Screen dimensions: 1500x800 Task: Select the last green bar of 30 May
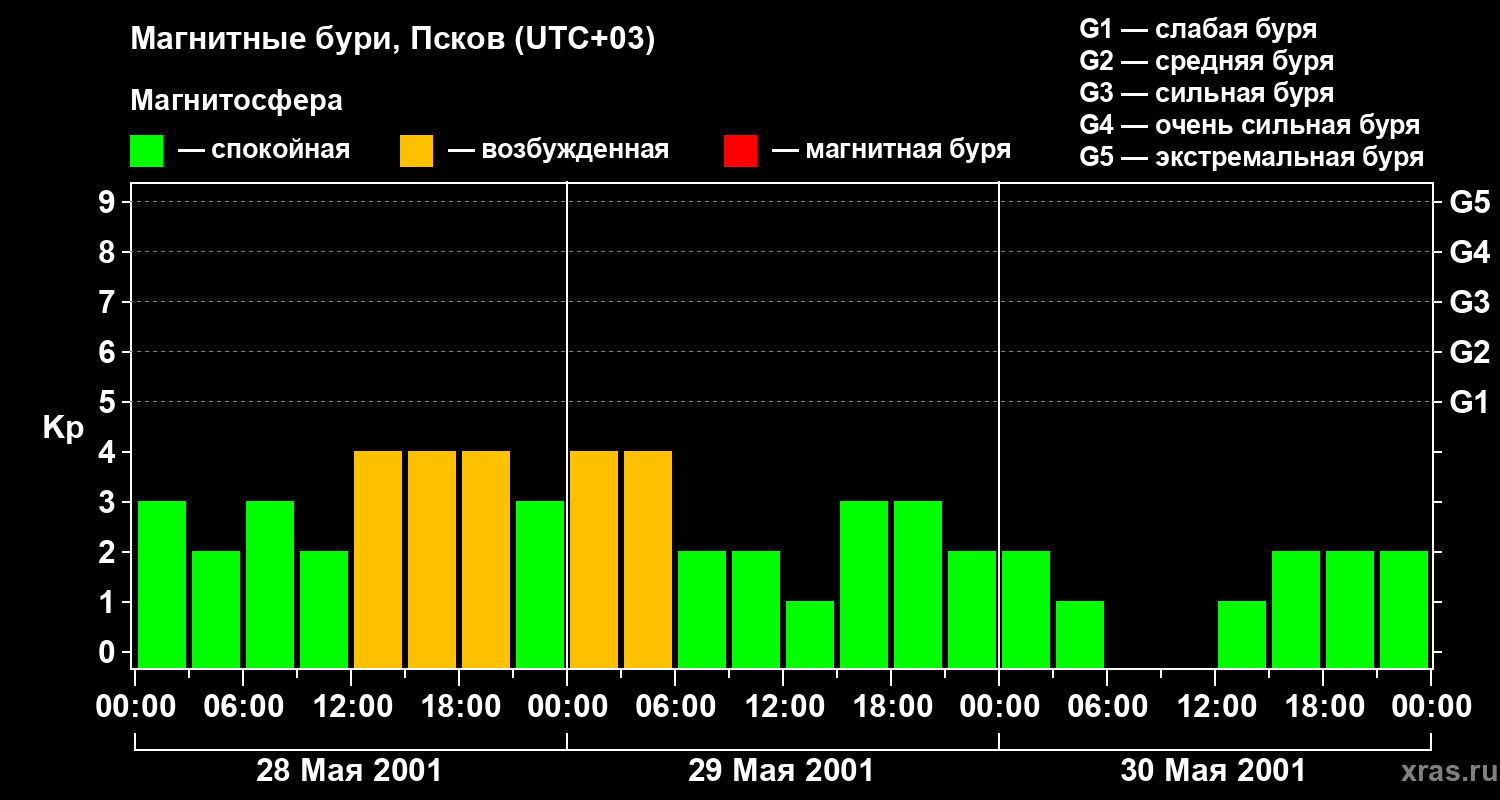click(x=1404, y=609)
